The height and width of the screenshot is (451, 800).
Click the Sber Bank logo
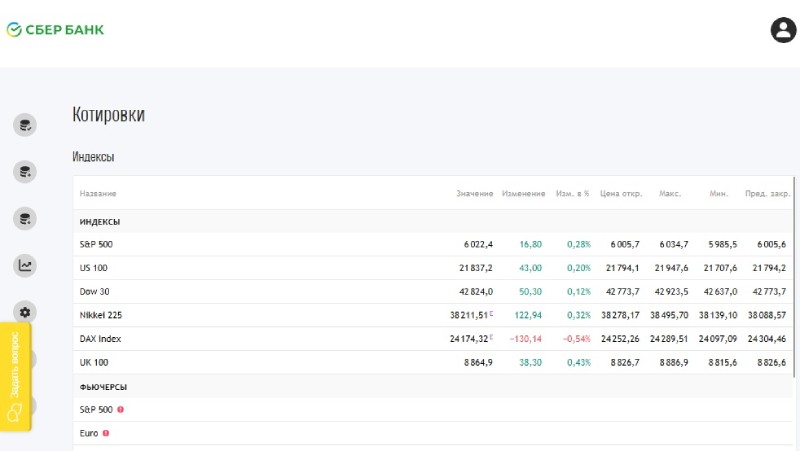(x=55, y=30)
